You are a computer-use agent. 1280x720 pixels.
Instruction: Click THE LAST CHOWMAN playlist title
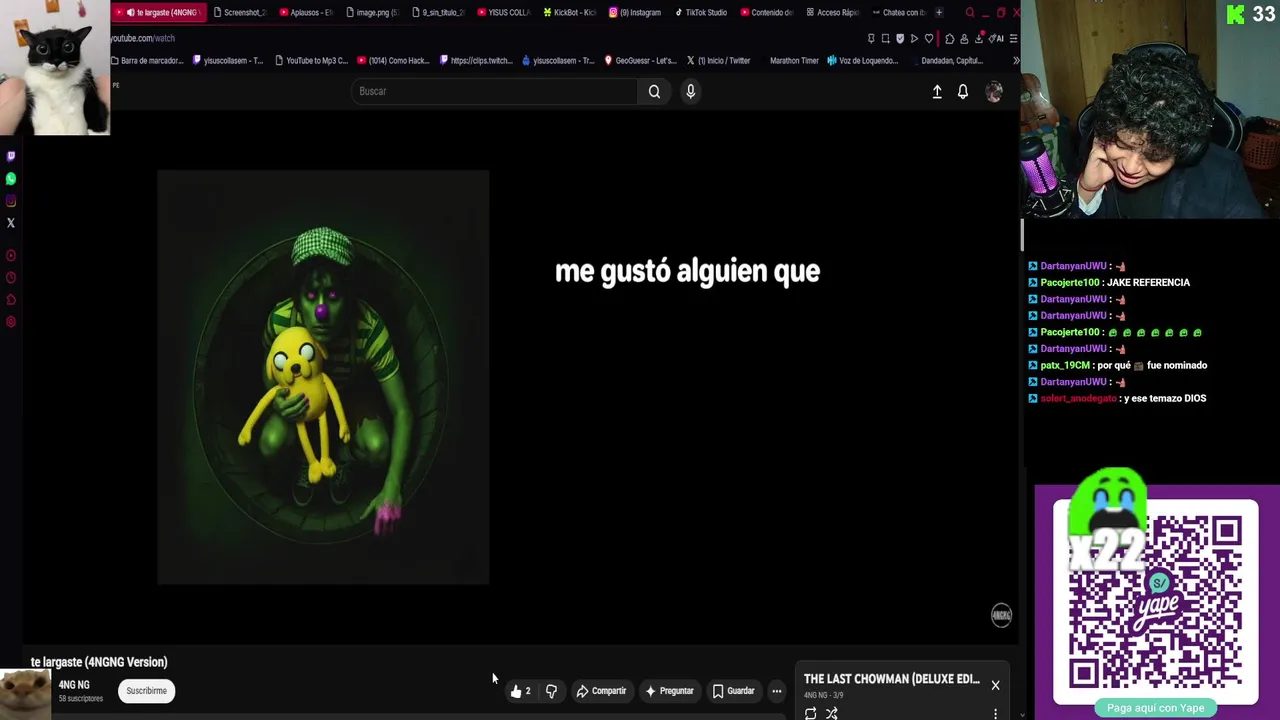(x=892, y=679)
